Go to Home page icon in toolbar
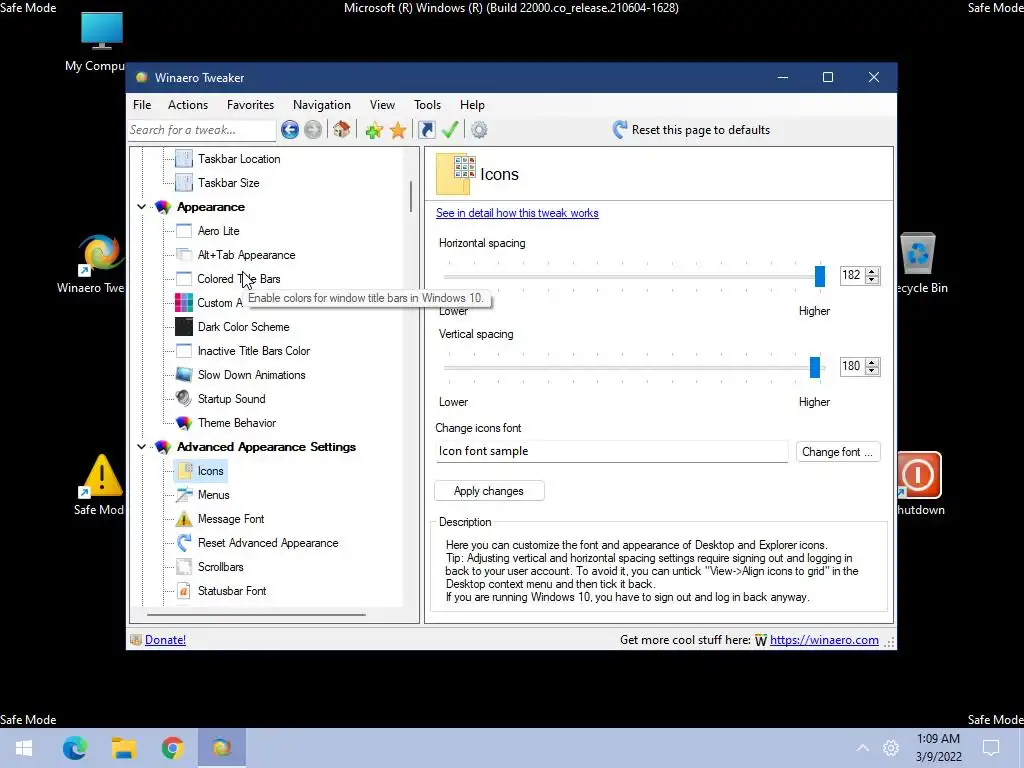Screen dimensions: 1024x768 pyautogui.click(x=342, y=129)
